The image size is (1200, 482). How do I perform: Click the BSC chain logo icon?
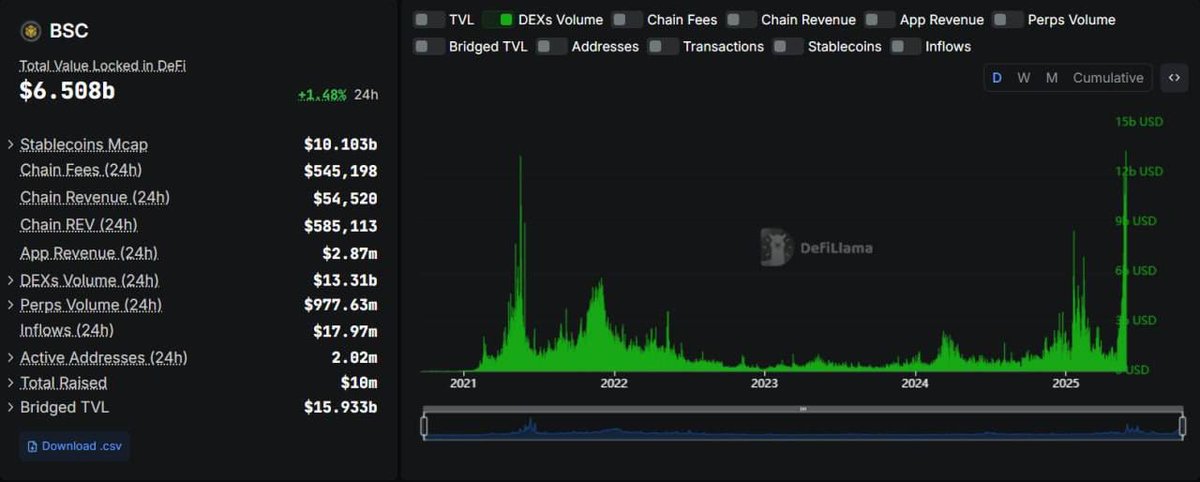[x=31, y=31]
